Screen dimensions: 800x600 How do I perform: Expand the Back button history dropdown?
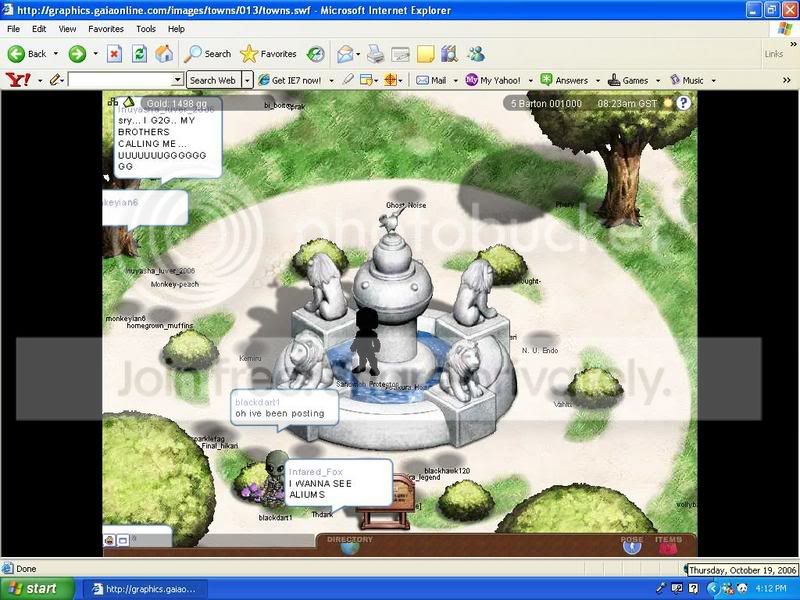pos(56,54)
